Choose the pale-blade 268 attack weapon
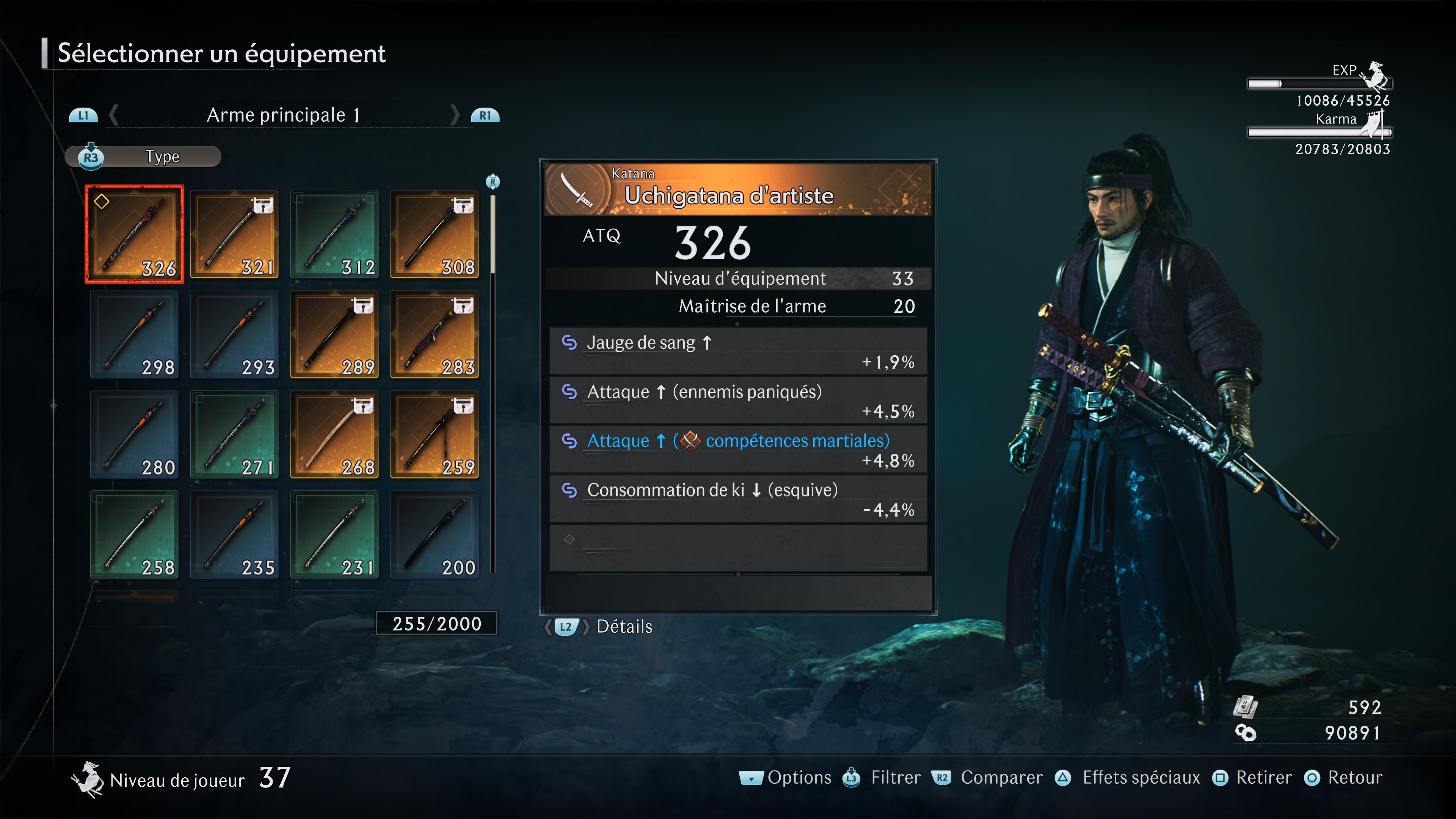This screenshot has width=1456, height=819. [x=334, y=435]
